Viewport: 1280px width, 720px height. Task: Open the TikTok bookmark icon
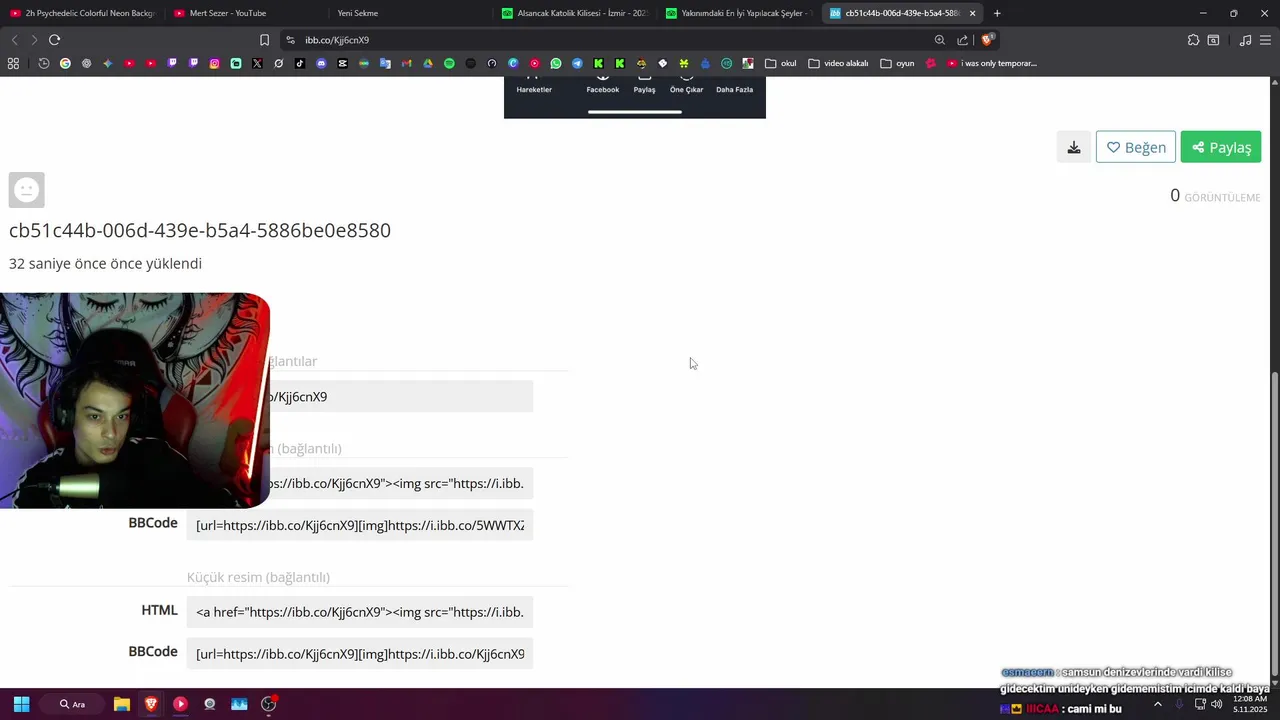(300, 63)
